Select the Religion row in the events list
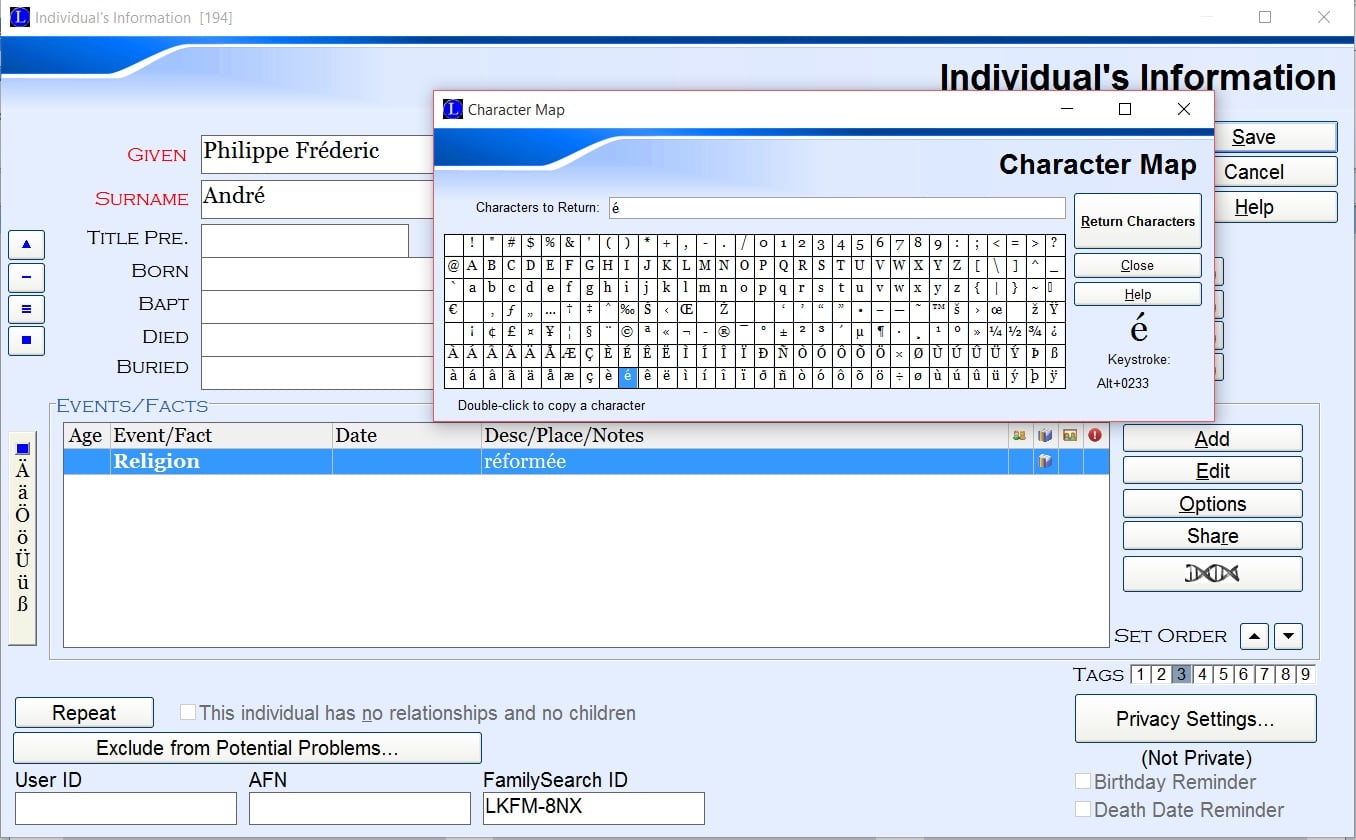The height and width of the screenshot is (840, 1356). pos(586,461)
